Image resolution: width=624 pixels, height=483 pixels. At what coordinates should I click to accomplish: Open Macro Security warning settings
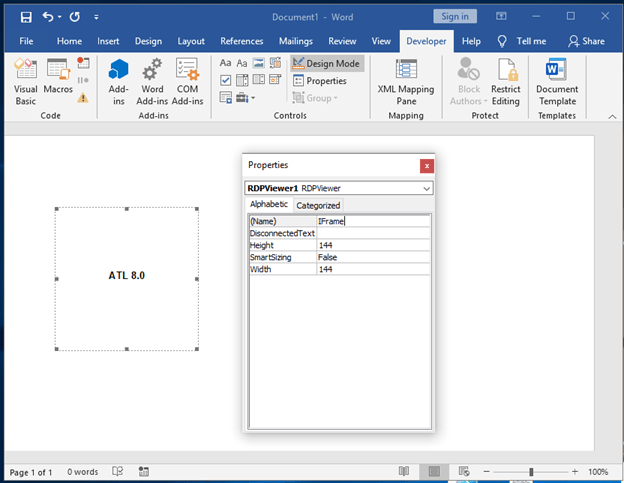[x=83, y=97]
